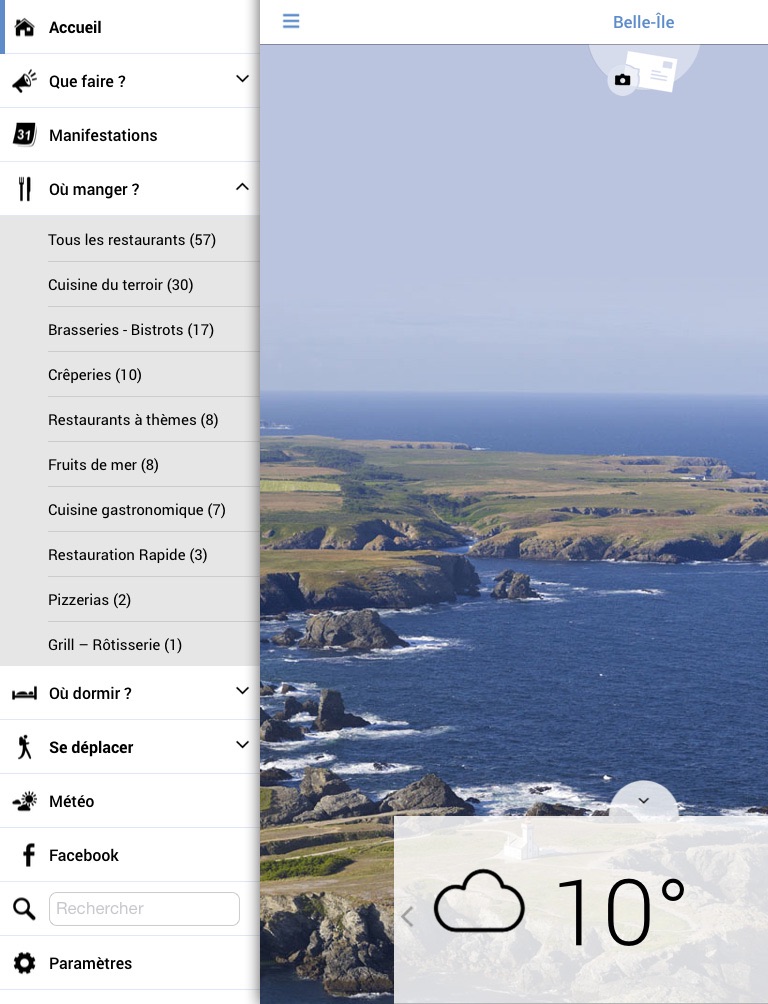768x1004 pixels.
Task: Click the Accueil home icon
Action: 25,27
